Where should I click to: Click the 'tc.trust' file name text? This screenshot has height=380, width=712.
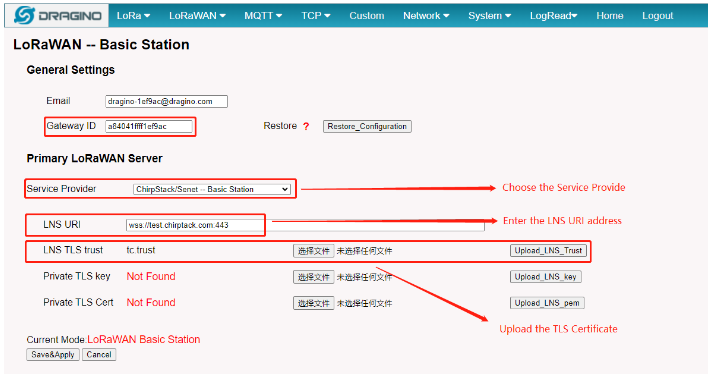coord(141,250)
